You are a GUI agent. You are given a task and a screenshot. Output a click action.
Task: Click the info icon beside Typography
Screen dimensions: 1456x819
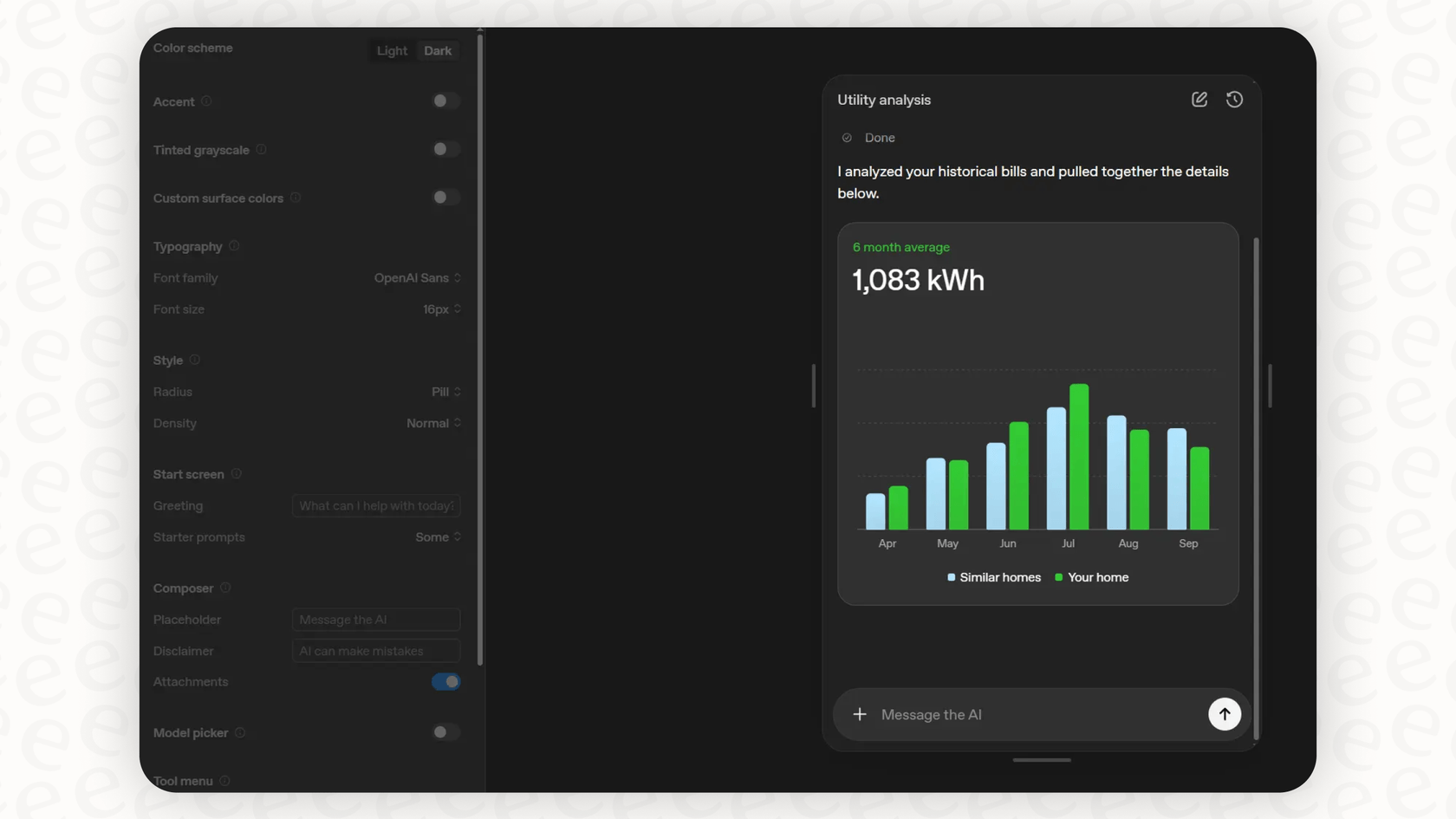233,246
